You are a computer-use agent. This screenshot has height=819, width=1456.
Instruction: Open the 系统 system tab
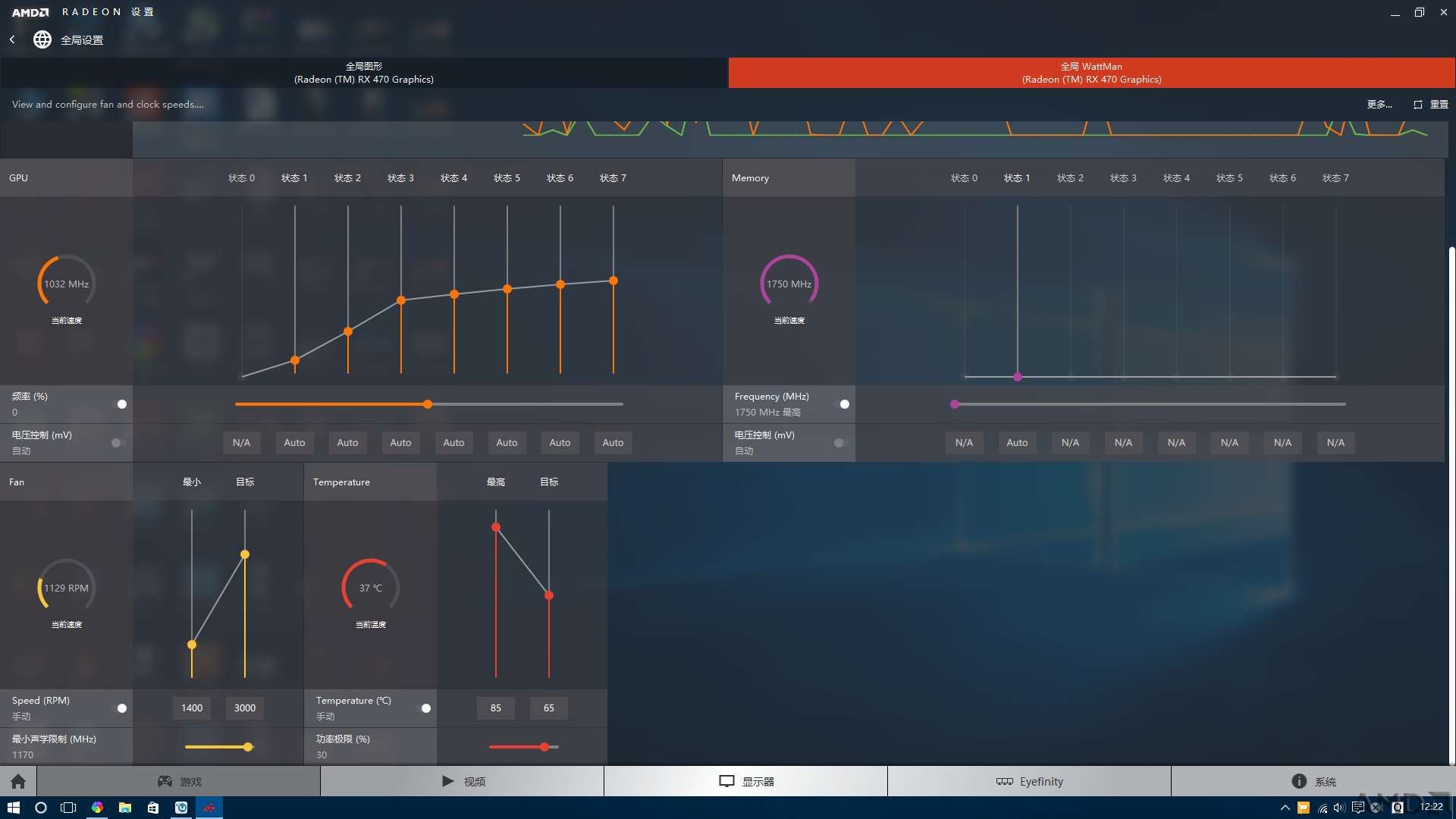coord(1313,781)
